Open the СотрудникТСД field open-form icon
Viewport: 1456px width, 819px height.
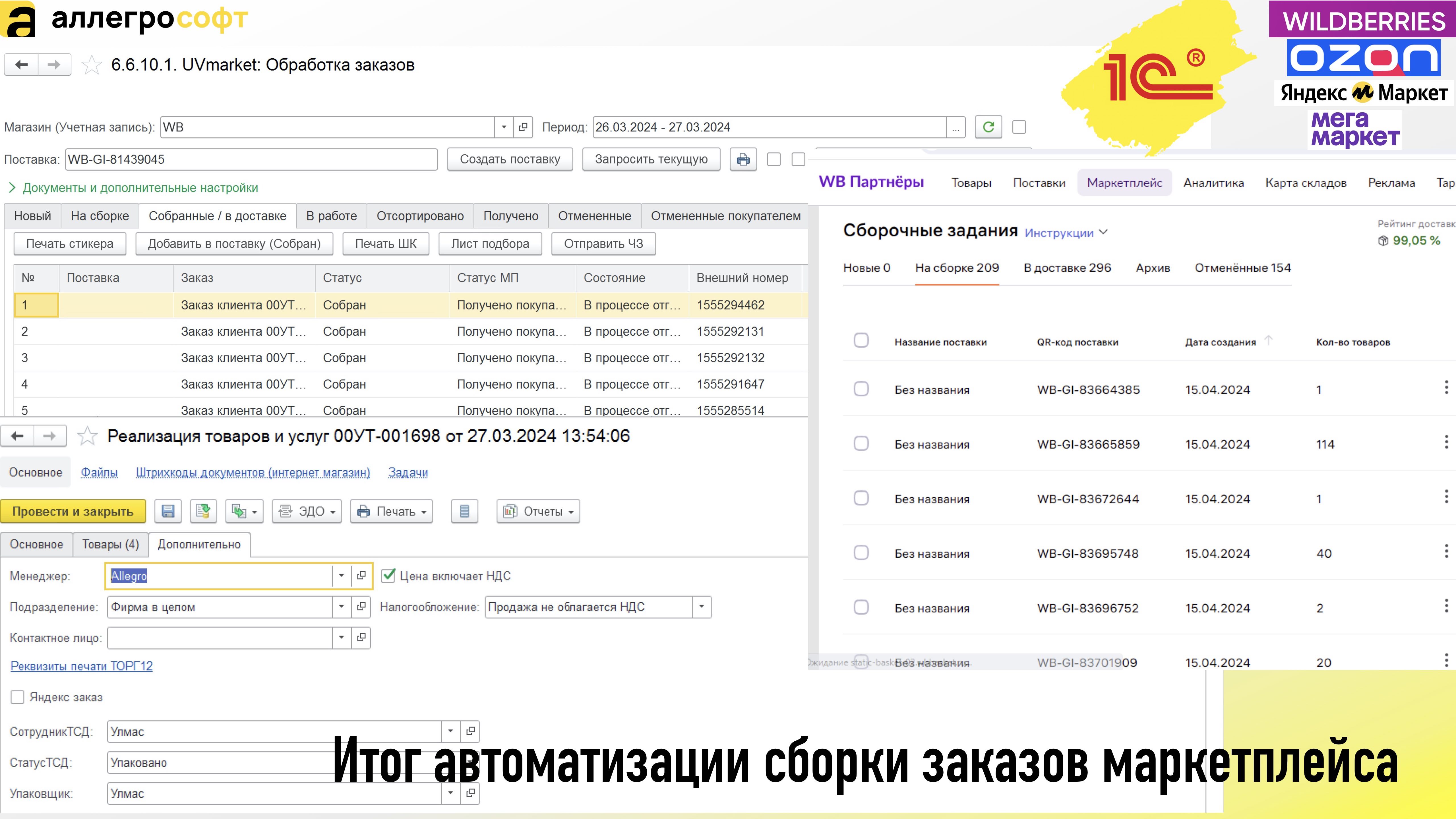pyautogui.click(x=470, y=731)
